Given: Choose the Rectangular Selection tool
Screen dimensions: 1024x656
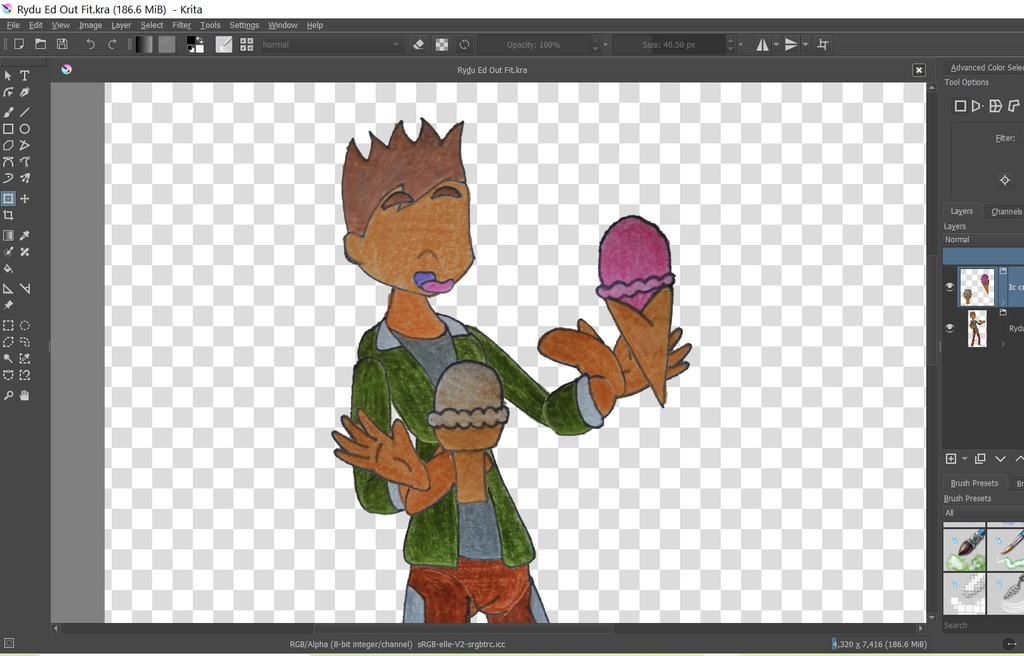Looking at the screenshot, I should click(8, 325).
